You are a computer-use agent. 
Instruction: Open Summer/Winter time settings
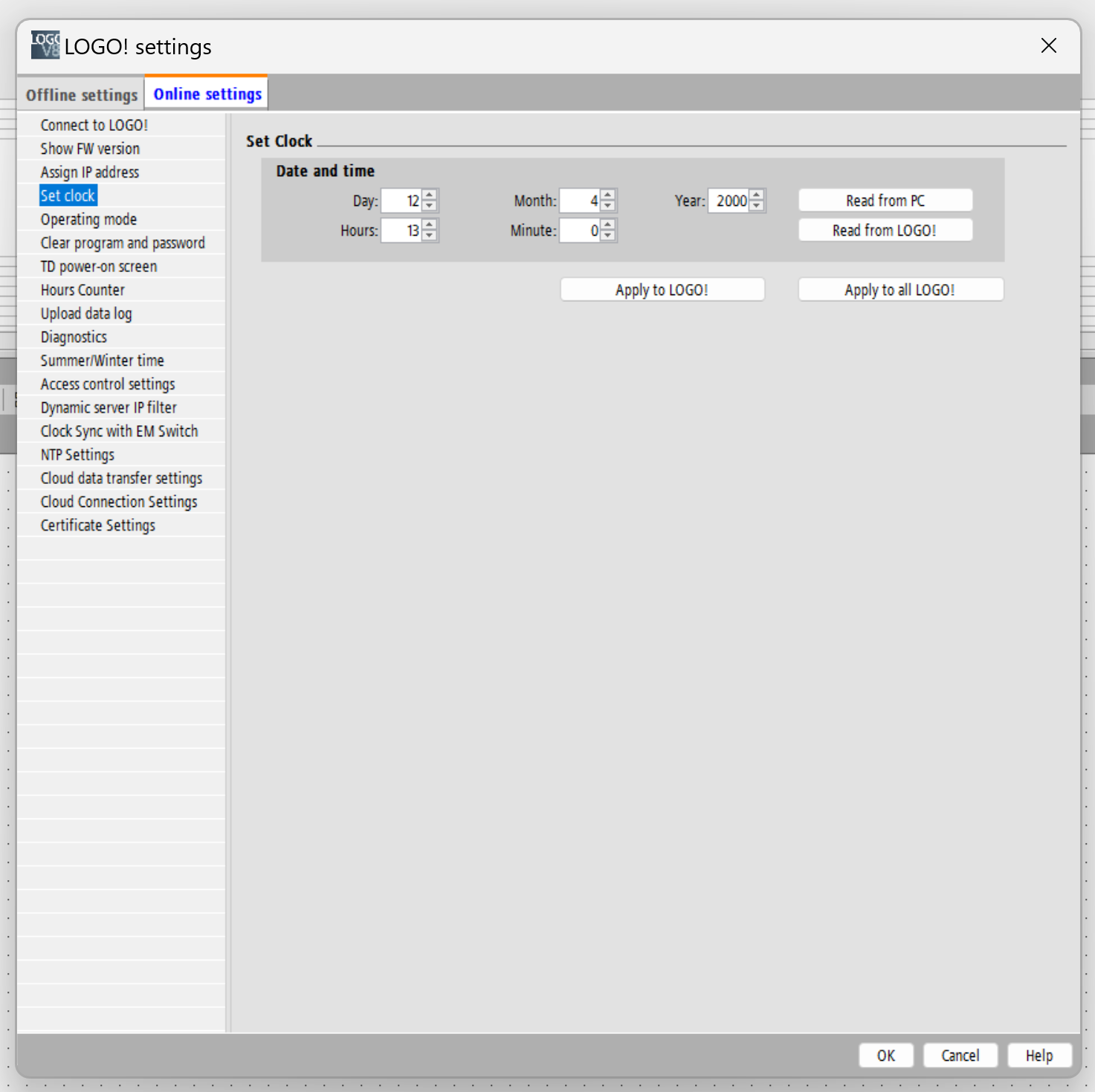[102, 361]
